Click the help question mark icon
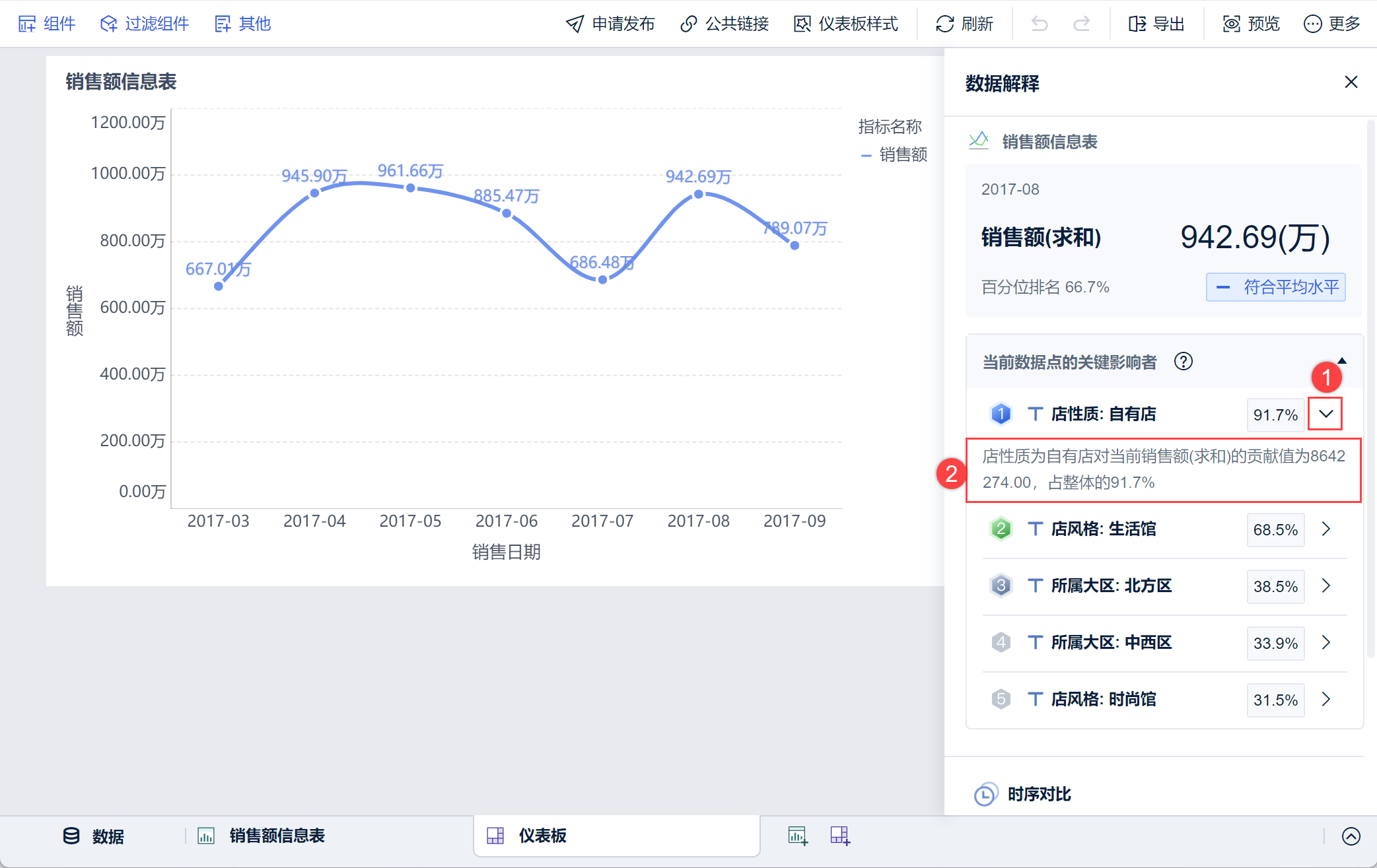The width and height of the screenshot is (1377, 868). (x=1183, y=362)
